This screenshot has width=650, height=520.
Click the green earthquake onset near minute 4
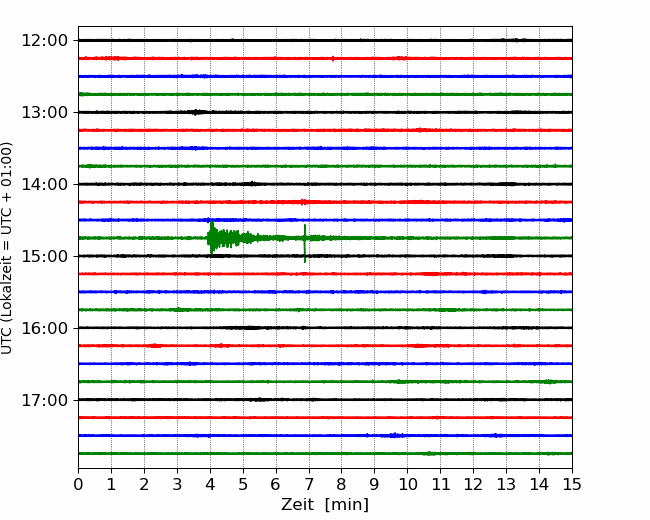[211, 238]
